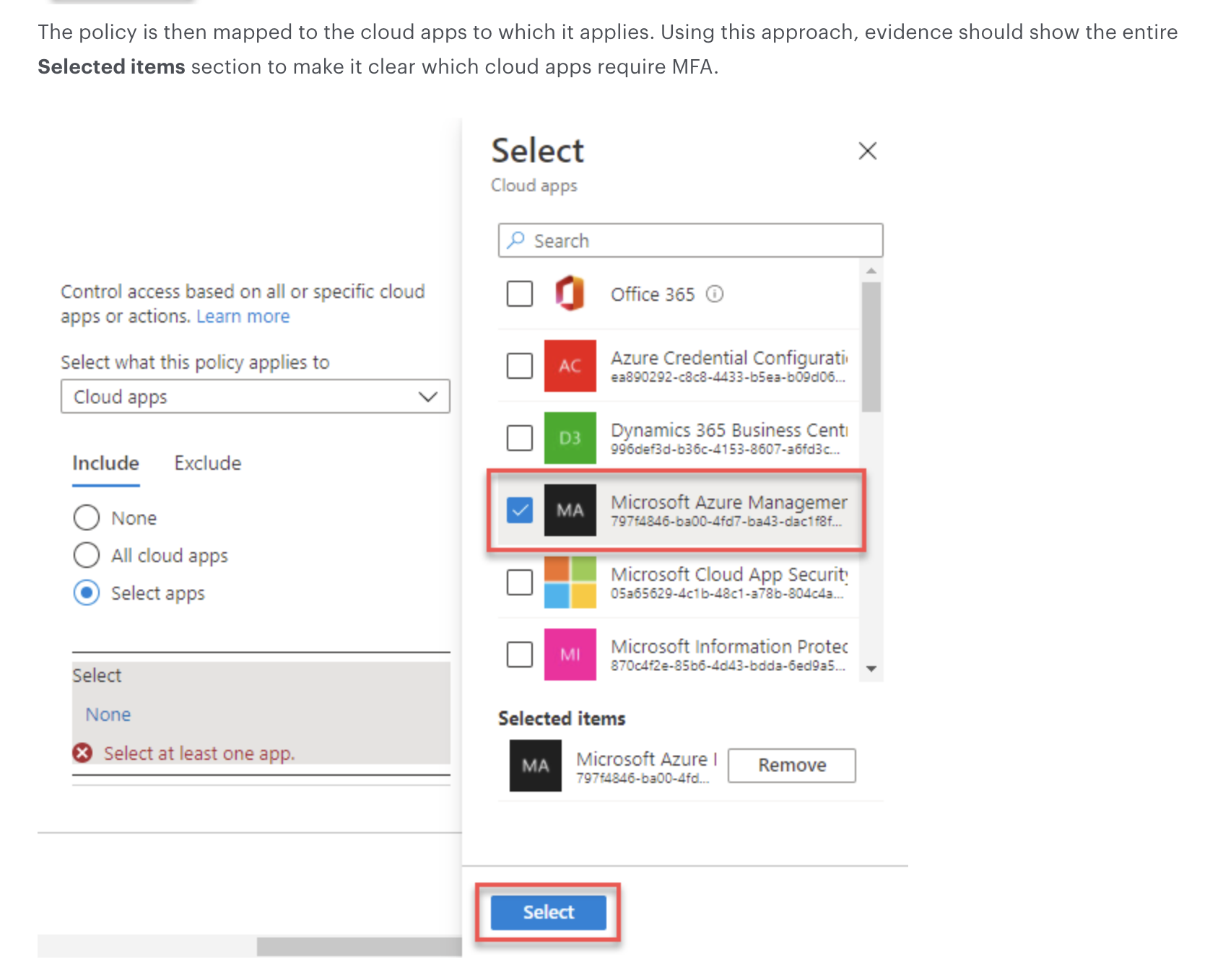The width and height of the screenshot is (1210, 980).
Task: Click the Microsoft Azure Management app name
Action: 729,502
